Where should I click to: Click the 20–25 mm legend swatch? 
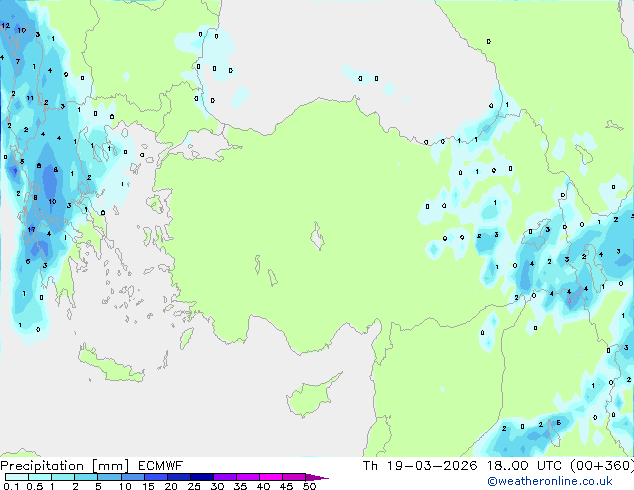click(x=179, y=477)
